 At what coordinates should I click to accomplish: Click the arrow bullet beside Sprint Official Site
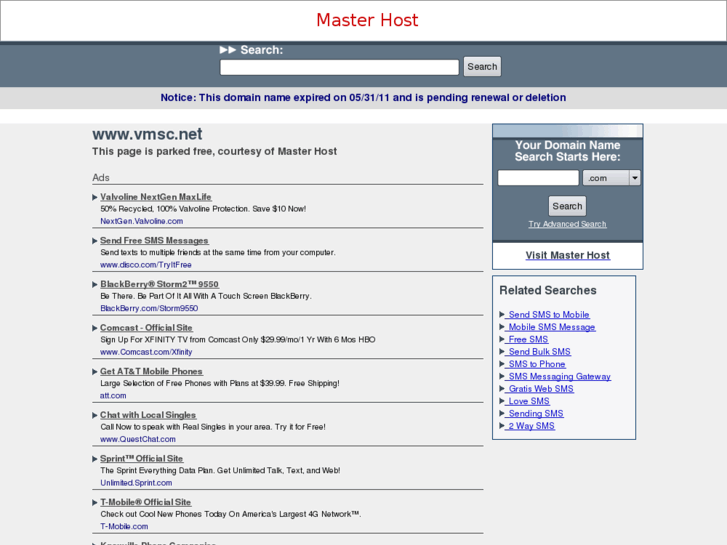coord(95,459)
